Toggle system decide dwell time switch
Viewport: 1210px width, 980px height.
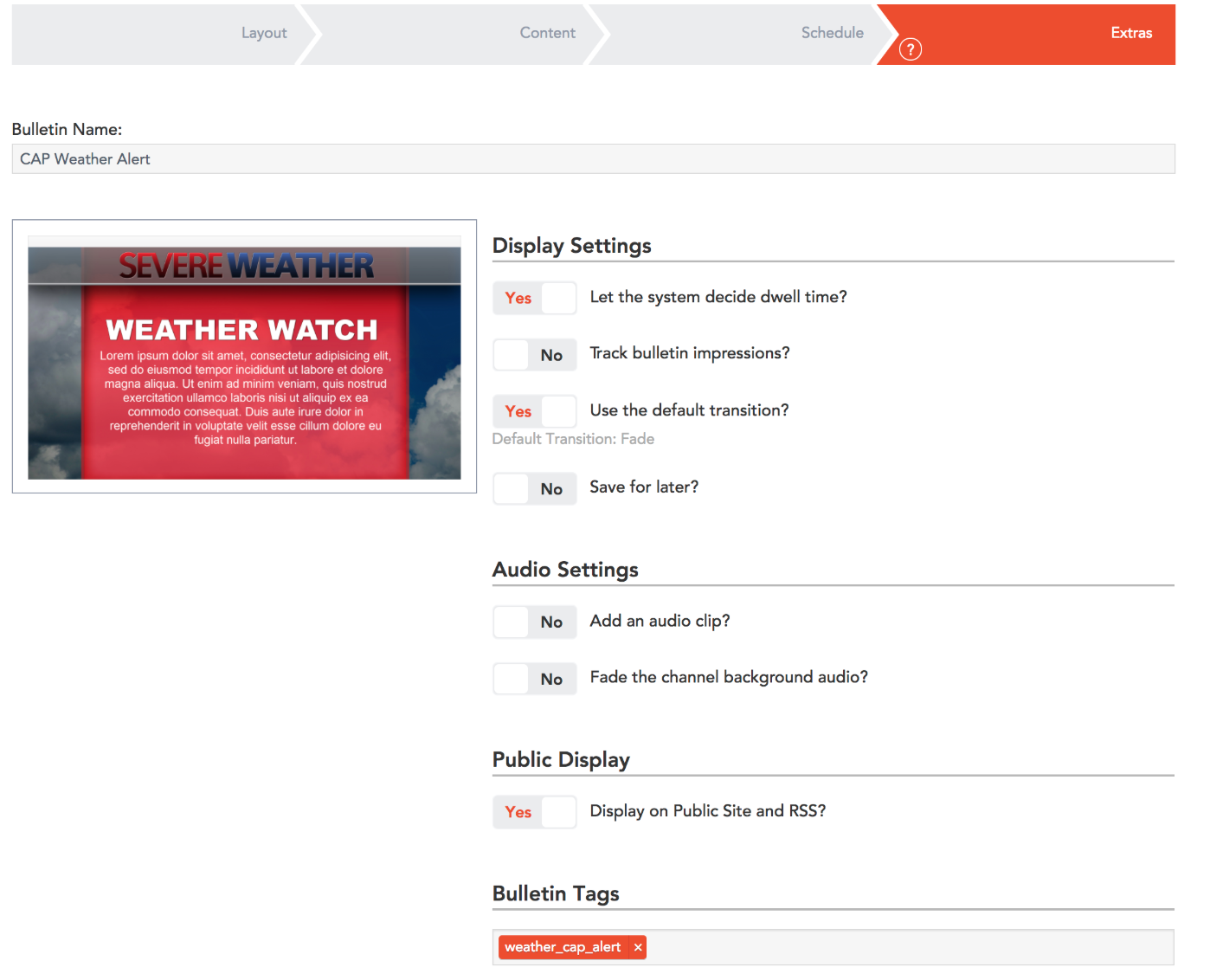coord(535,298)
